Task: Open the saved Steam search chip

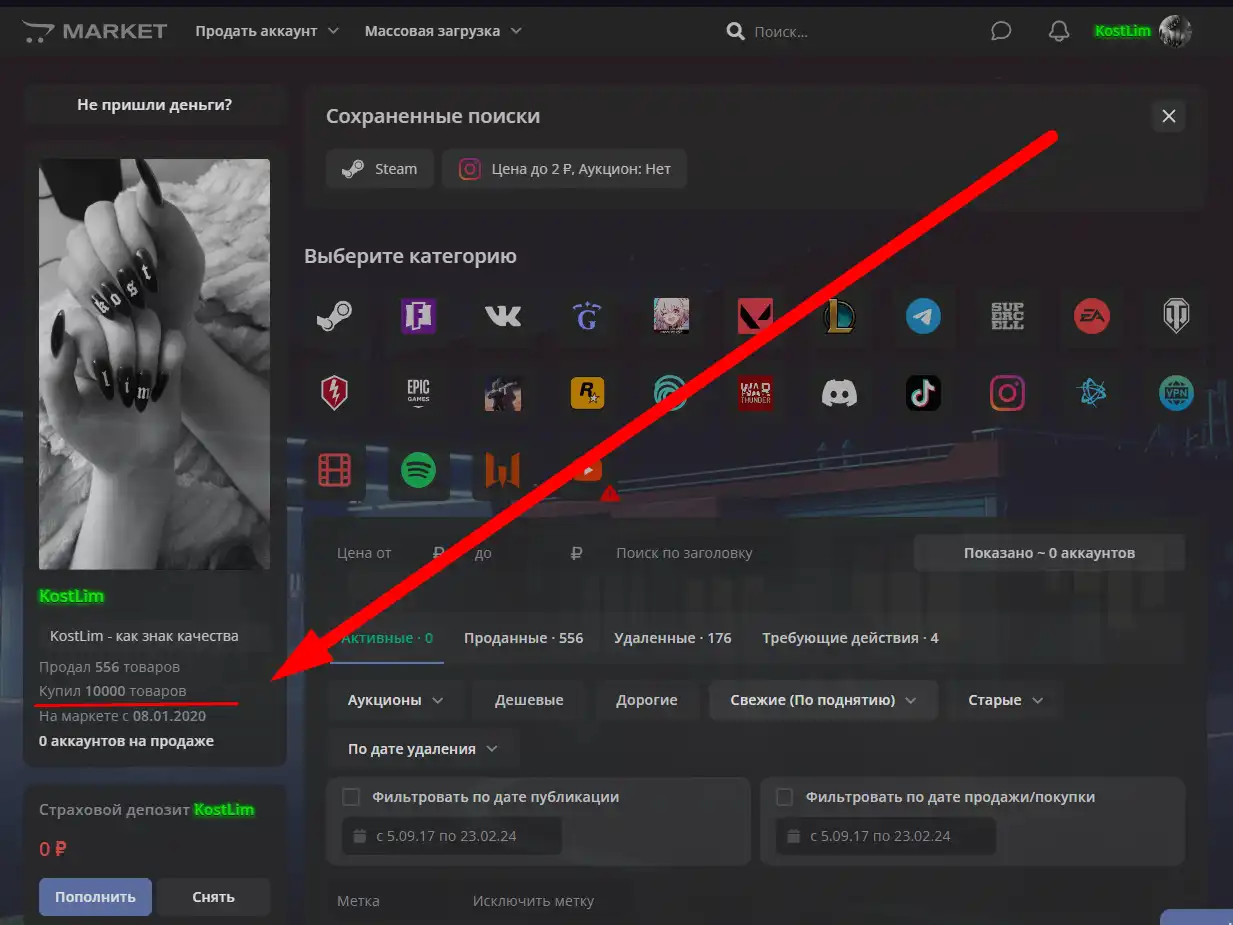Action: tap(379, 169)
